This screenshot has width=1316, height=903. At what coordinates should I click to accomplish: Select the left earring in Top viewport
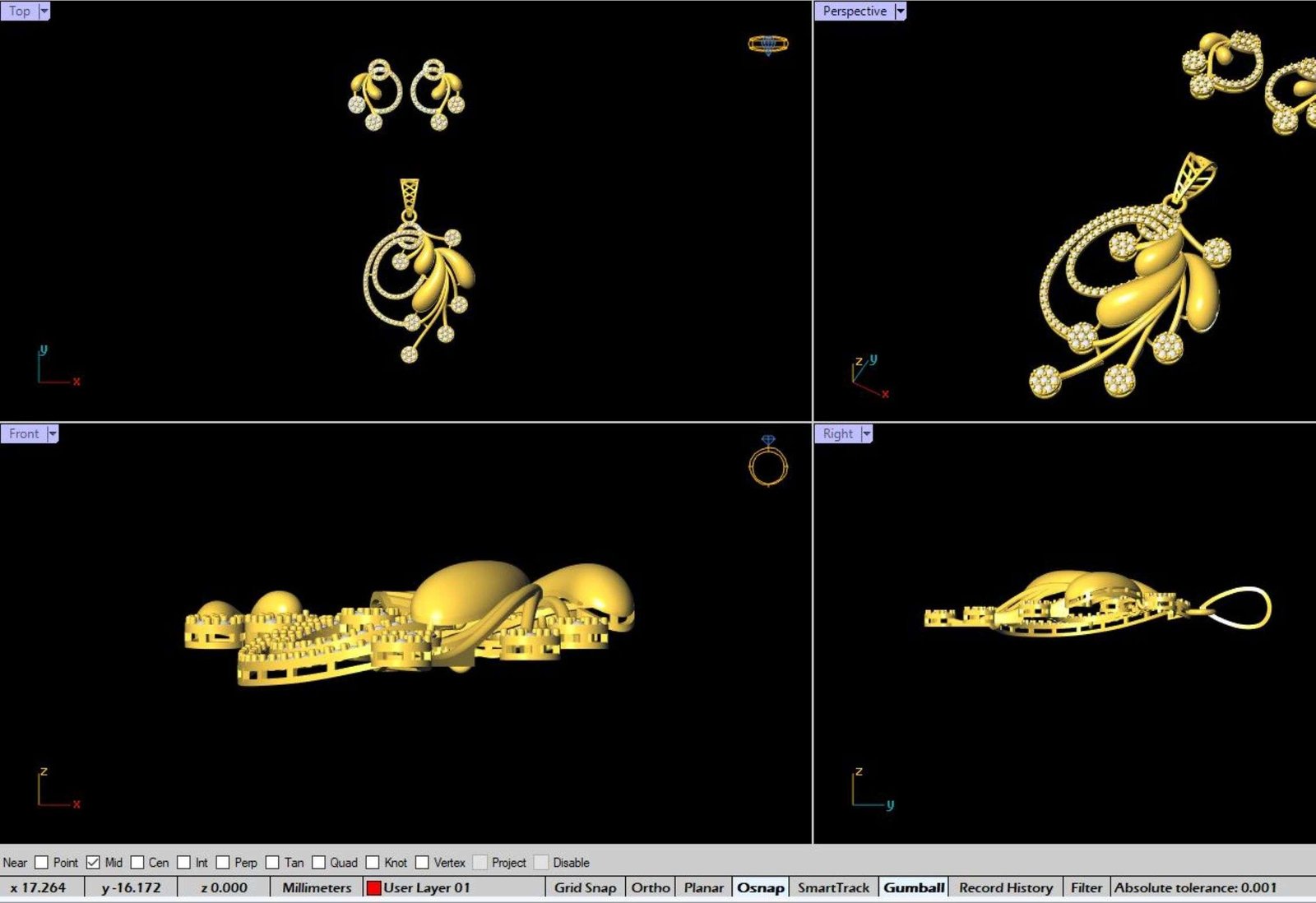375,95
